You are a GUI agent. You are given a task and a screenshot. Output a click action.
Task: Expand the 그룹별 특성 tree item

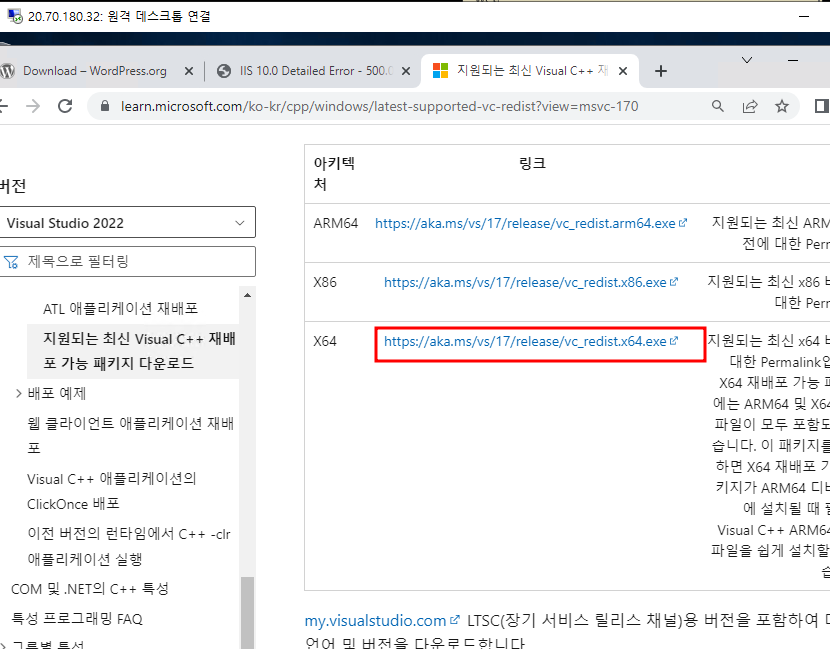tap(3, 645)
